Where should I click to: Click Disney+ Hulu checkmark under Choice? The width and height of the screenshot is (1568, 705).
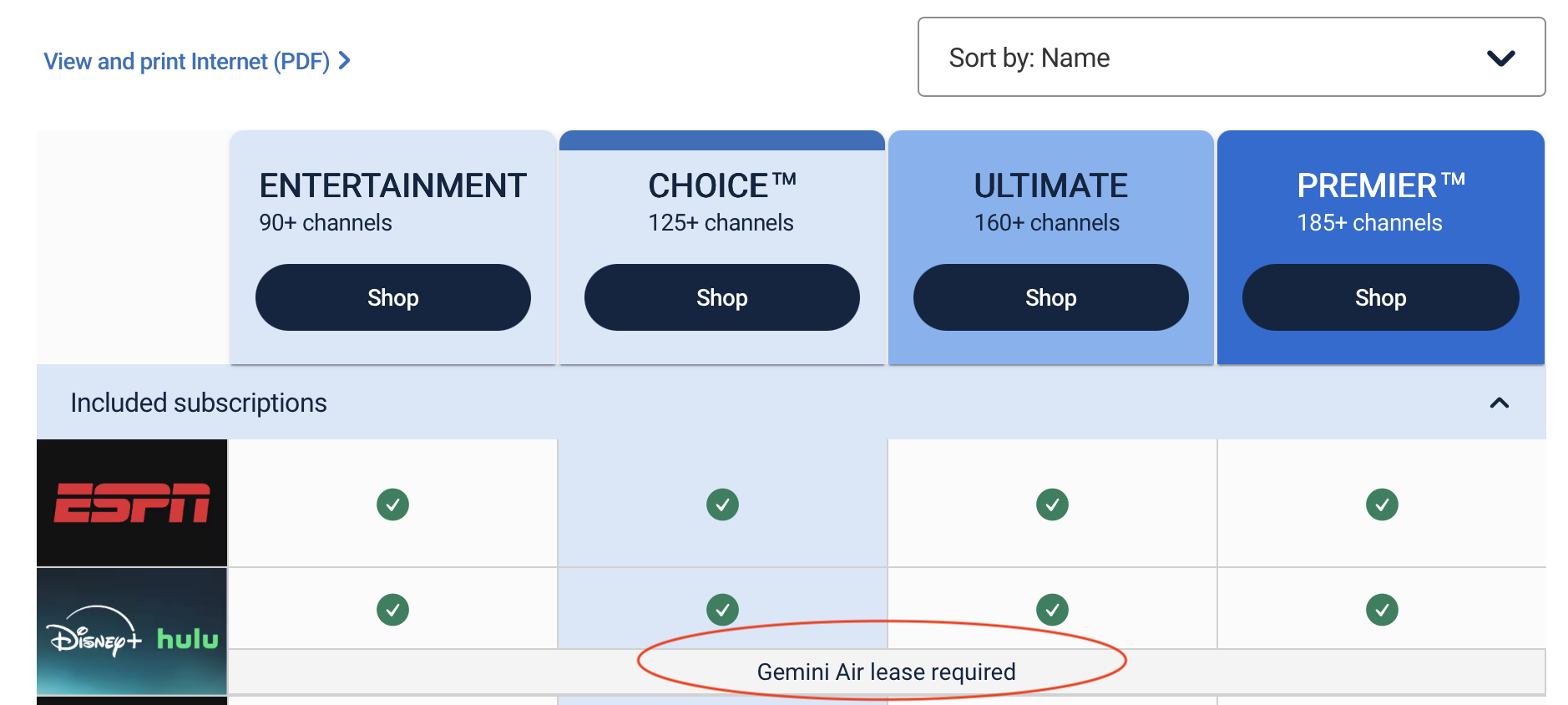722,610
